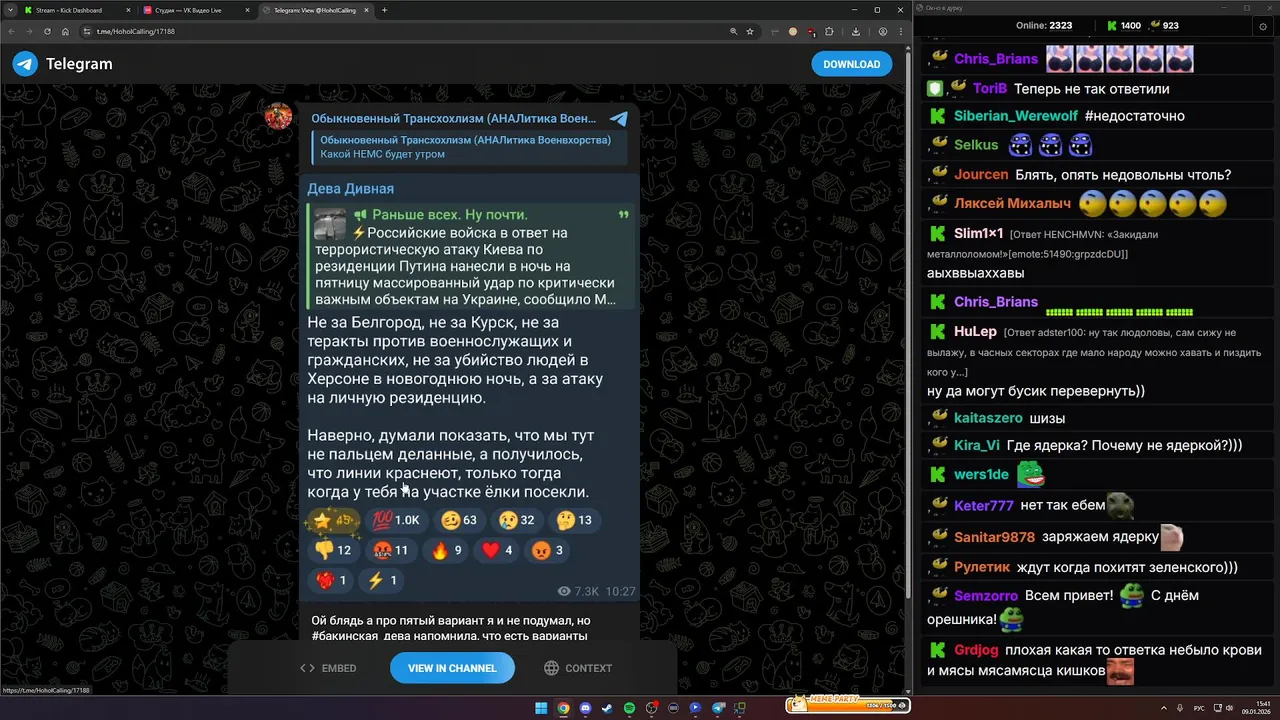Click the DOWNLOAD button
This screenshot has height=720, width=1280.
click(851, 64)
